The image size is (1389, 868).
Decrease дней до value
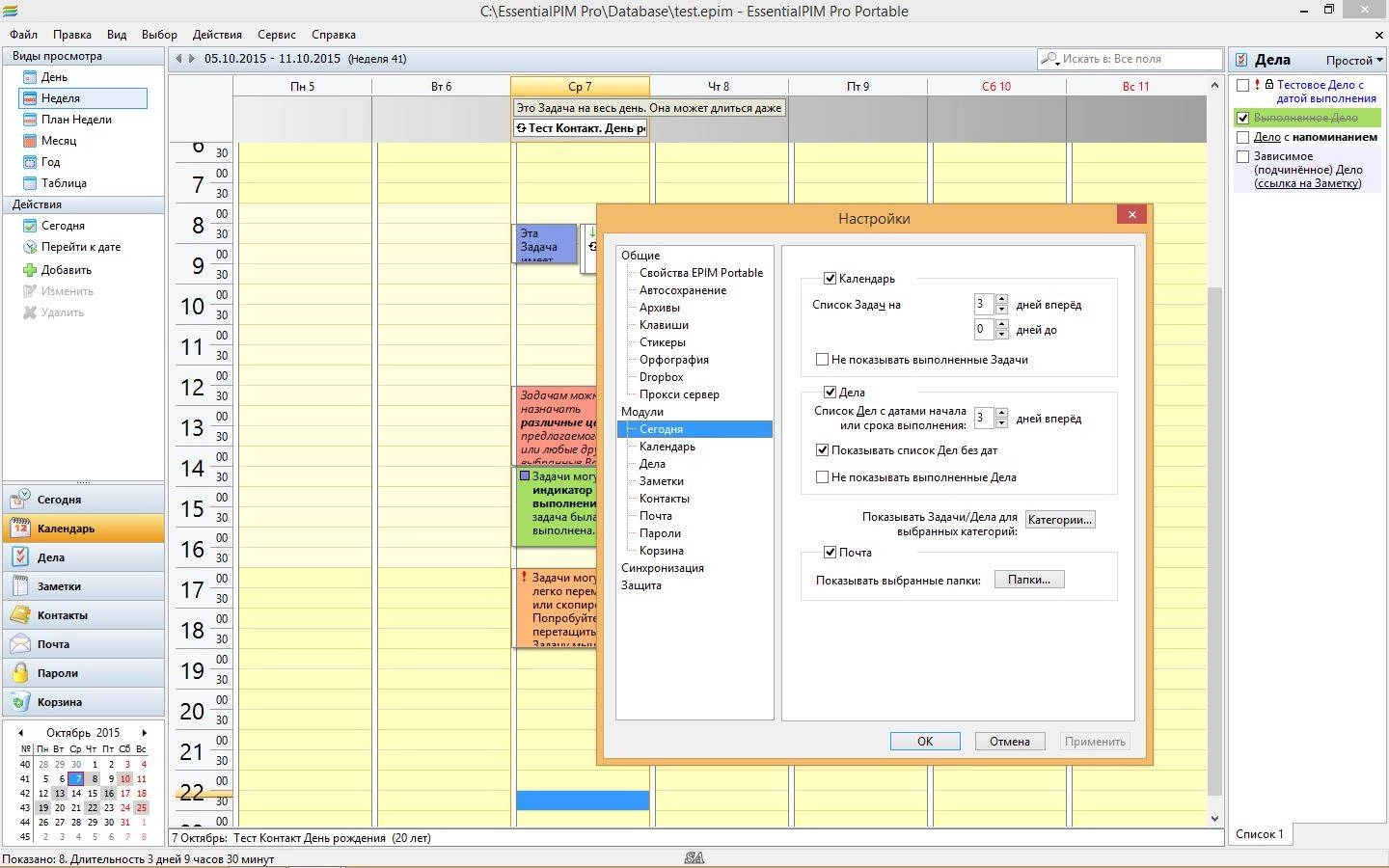(x=1001, y=335)
